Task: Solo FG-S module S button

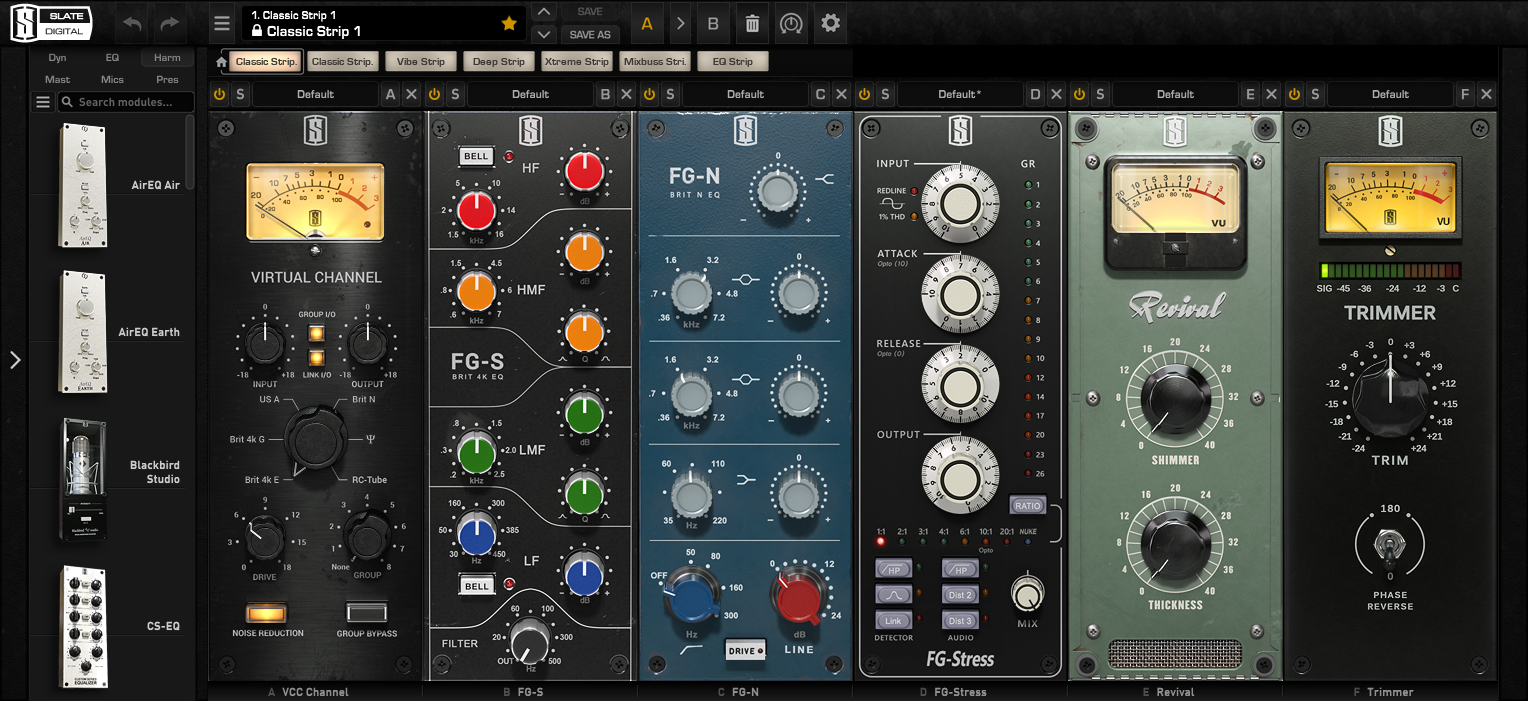Action: tap(454, 94)
